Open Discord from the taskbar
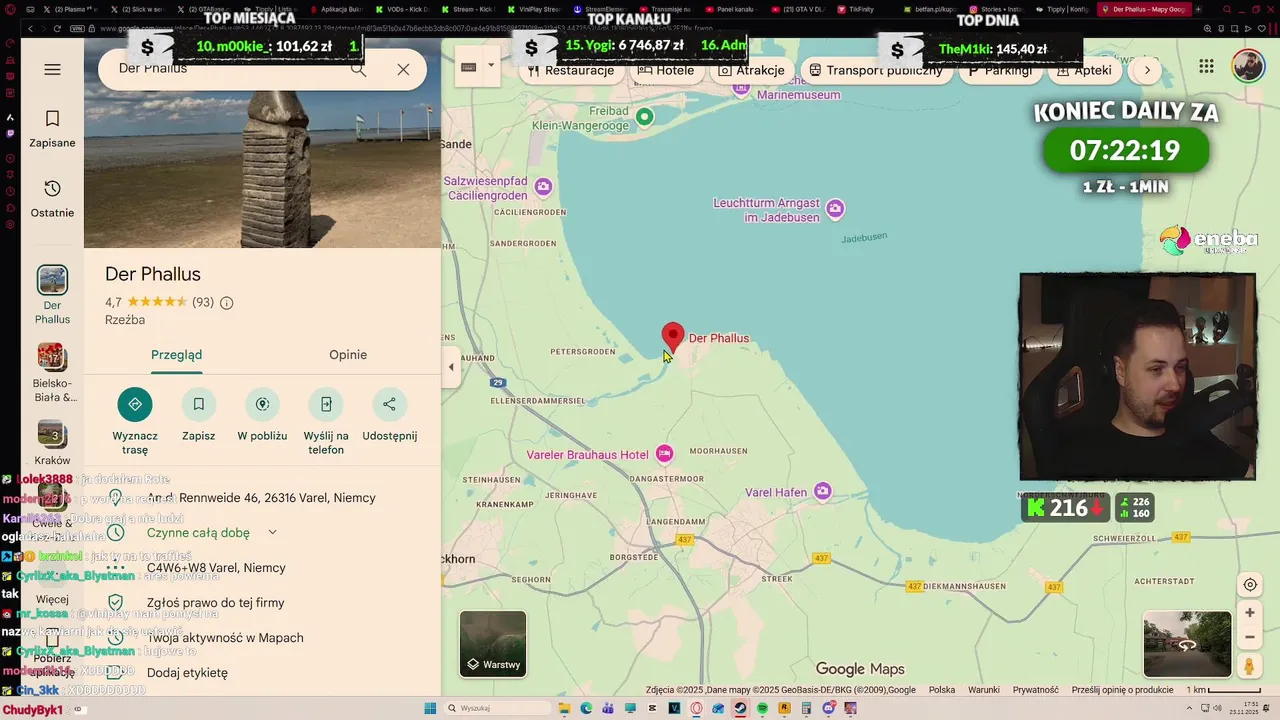Viewport: 1280px width, 720px height. pyautogui.click(x=829, y=708)
